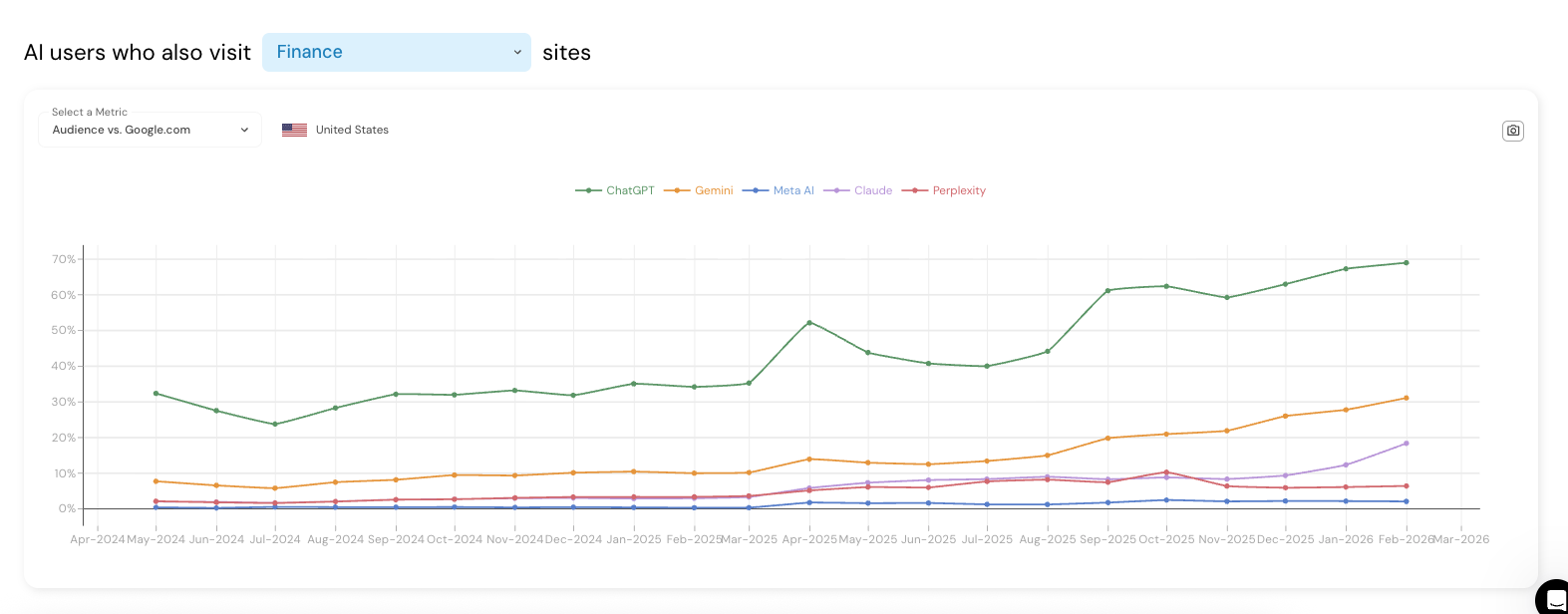Click the Jan-2026 x-axis label
This screenshot has height=614, width=1568.
tap(1346, 539)
